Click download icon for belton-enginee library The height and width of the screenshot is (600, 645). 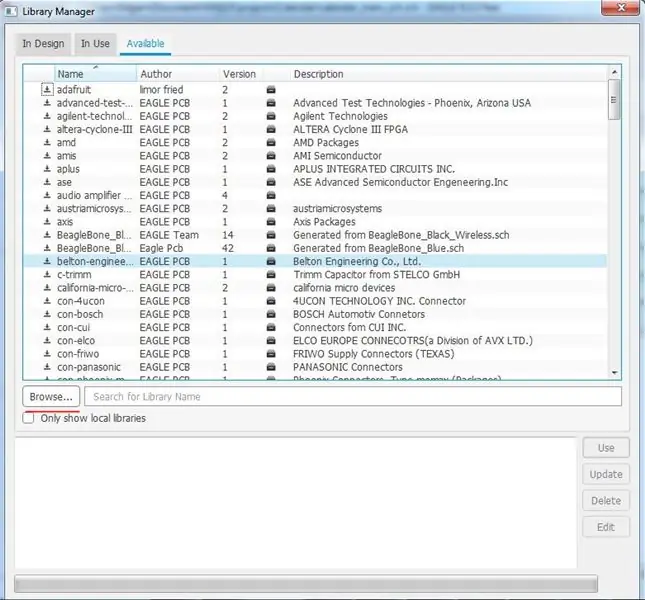47,261
